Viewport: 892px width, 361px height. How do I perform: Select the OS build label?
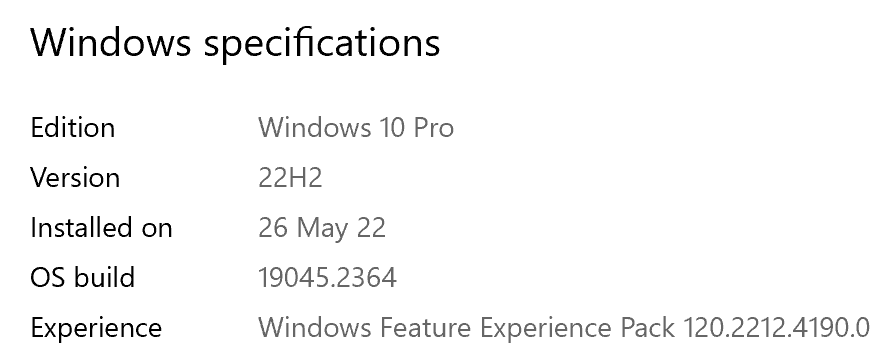(82, 277)
